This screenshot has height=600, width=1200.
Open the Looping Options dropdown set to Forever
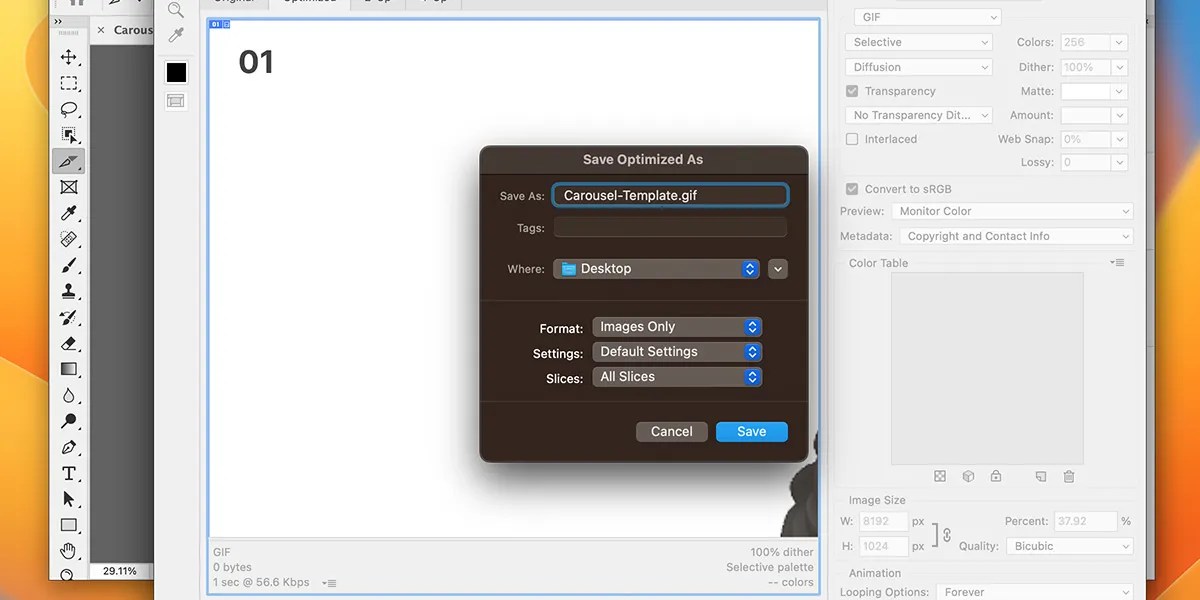(x=1036, y=591)
